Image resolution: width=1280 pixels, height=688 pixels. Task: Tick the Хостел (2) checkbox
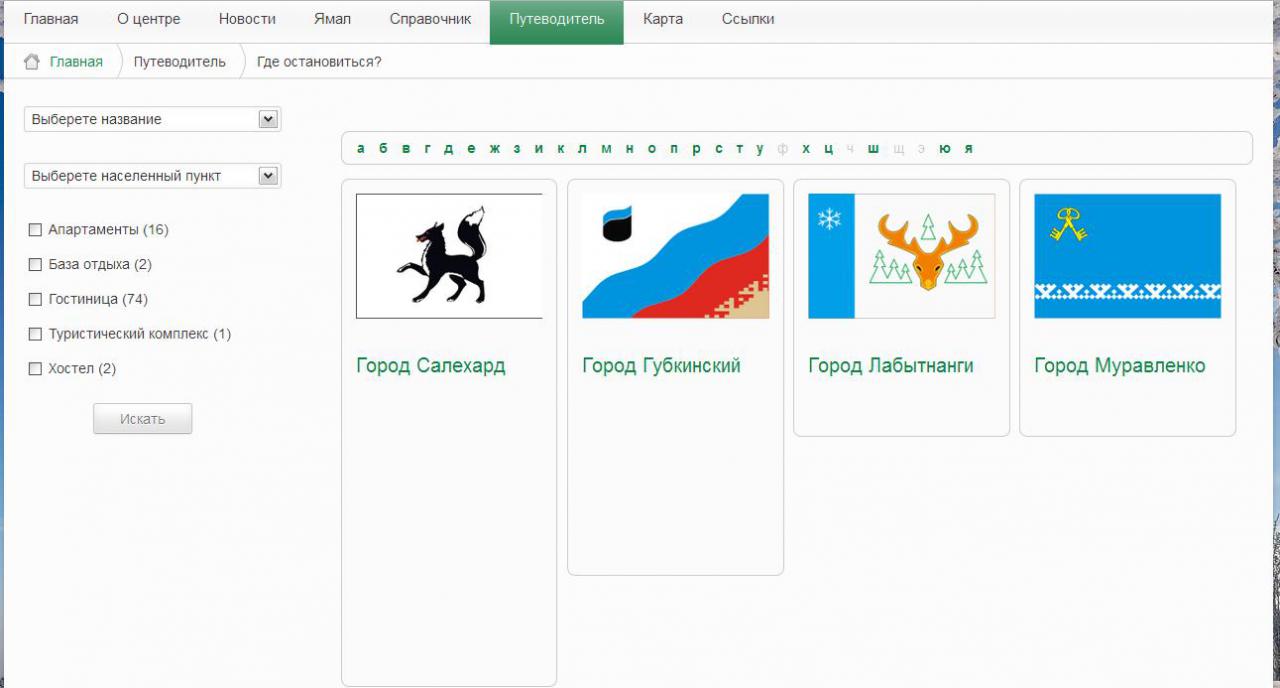tap(35, 369)
